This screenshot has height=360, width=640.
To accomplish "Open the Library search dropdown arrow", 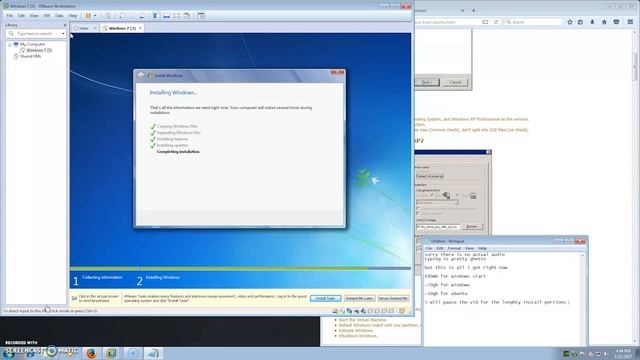I will click(63, 33).
